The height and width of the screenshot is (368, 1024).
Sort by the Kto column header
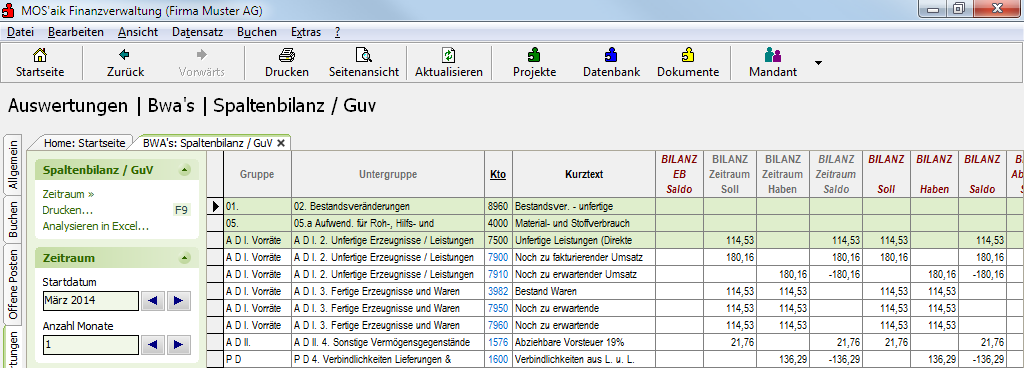point(498,174)
